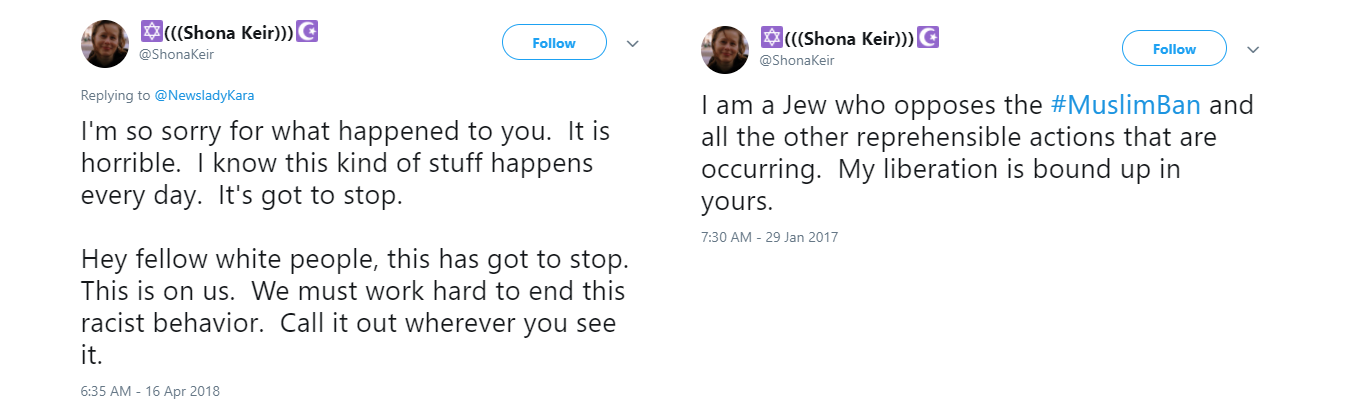Click the Star of David emoji in the reply tweet
This screenshot has height=410, width=1359.
coord(150,32)
